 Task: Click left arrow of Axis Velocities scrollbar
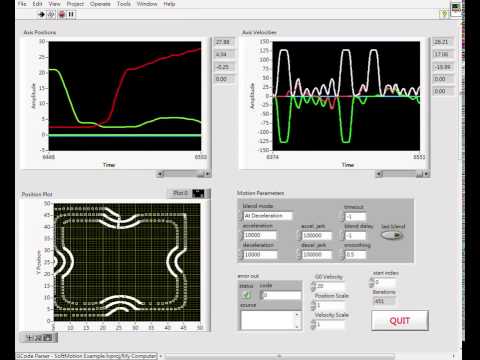(379, 174)
